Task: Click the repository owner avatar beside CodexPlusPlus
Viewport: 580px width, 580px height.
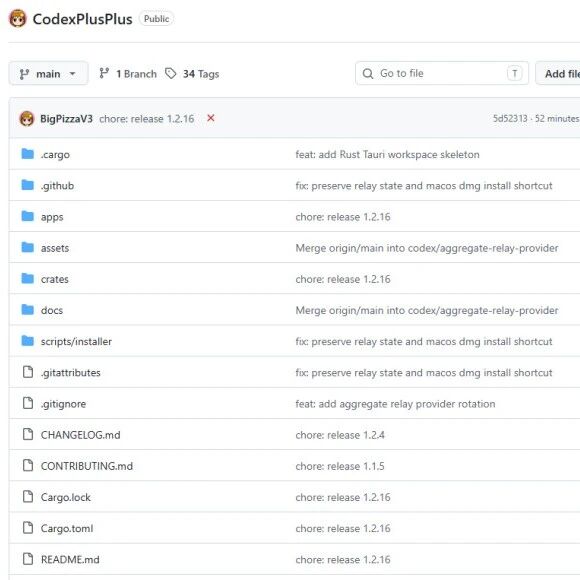Action: (17, 18)
